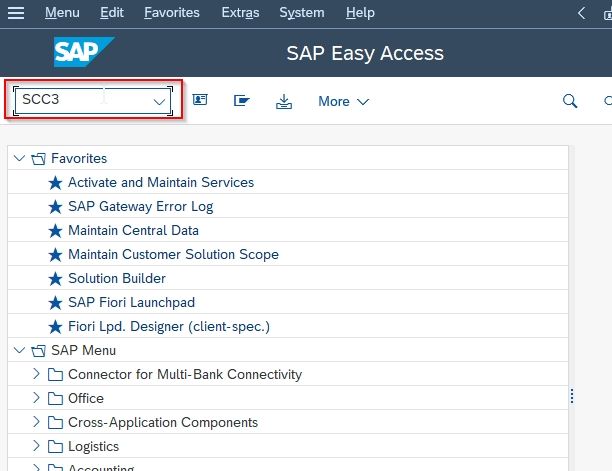Viewport: 612px width, 471px height.
Task: Open Activate and Maintain Services favorite
Action: pos(161,182)
